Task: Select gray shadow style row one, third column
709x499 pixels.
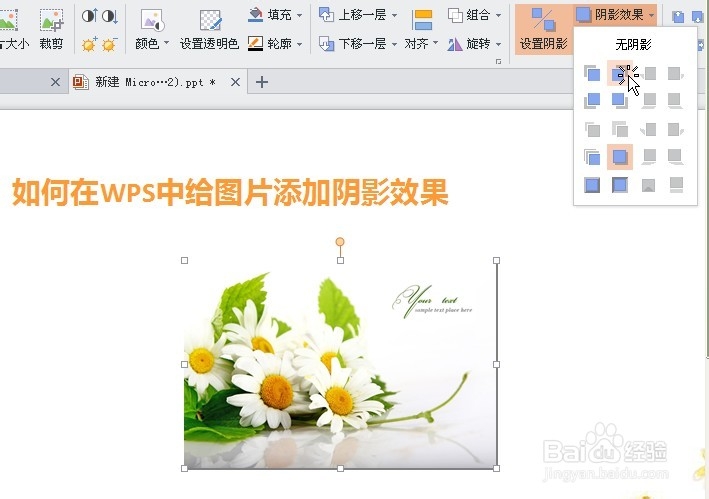Action: point(649,73)
